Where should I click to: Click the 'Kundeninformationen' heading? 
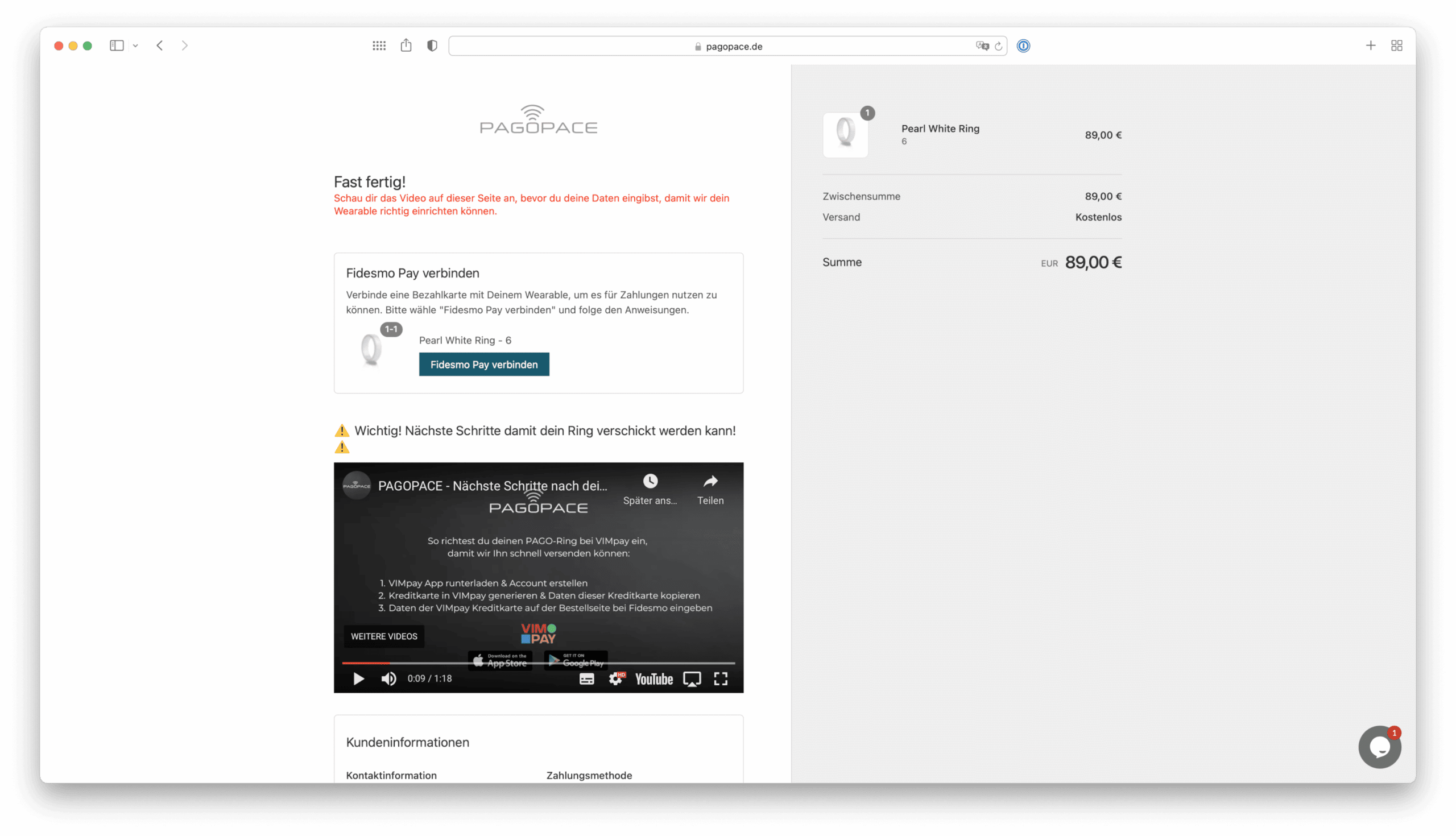coord(407,742)
